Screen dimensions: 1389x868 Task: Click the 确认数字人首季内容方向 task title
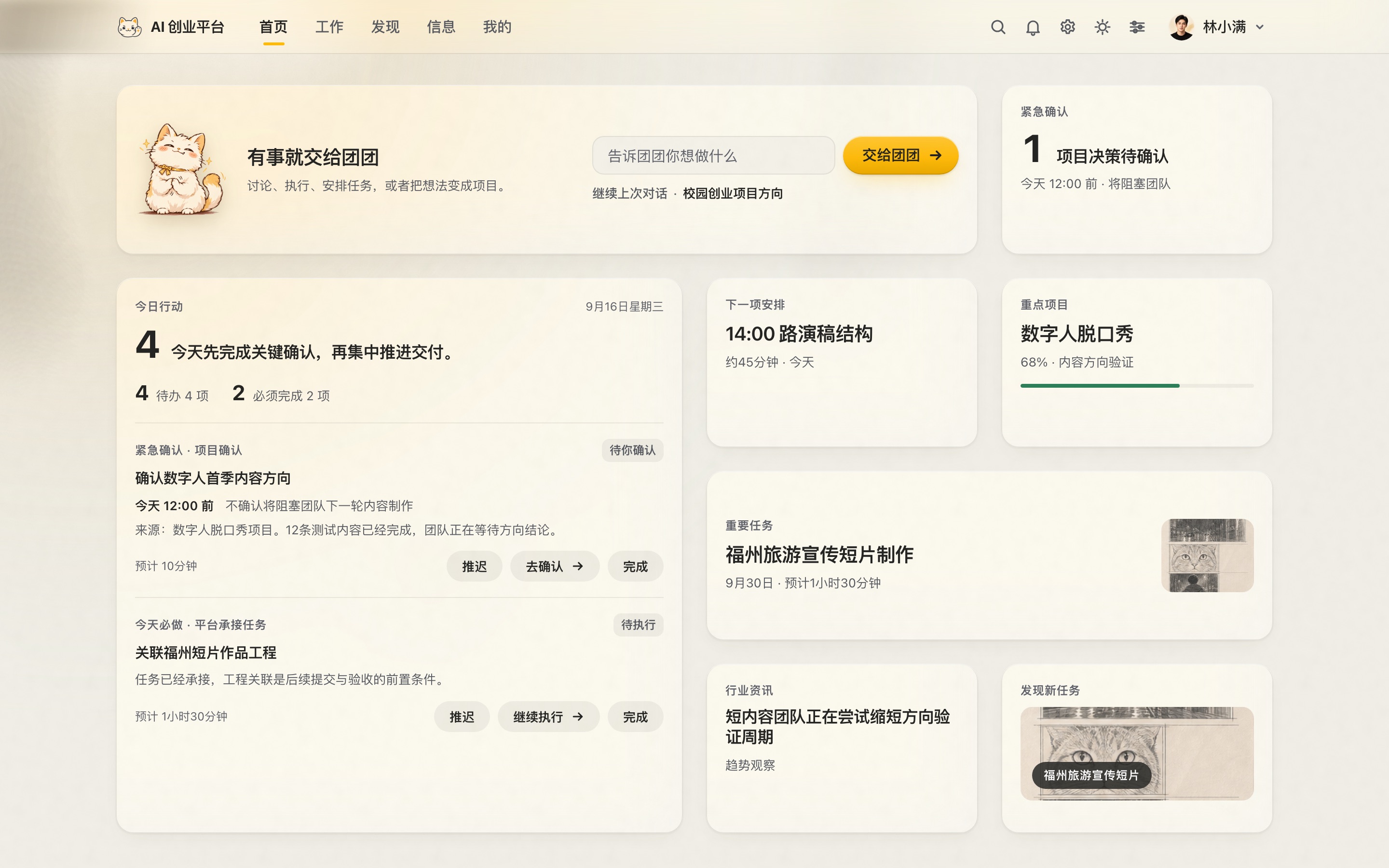[x=213, y=478]
